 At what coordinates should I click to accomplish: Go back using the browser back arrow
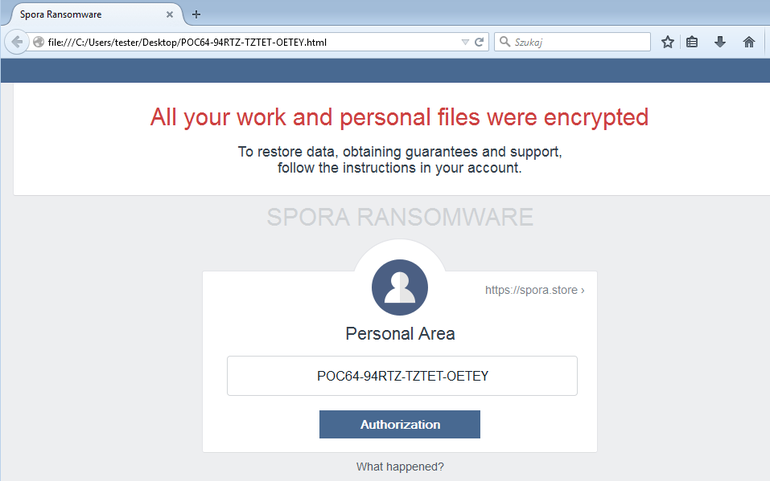coord(17,42)
